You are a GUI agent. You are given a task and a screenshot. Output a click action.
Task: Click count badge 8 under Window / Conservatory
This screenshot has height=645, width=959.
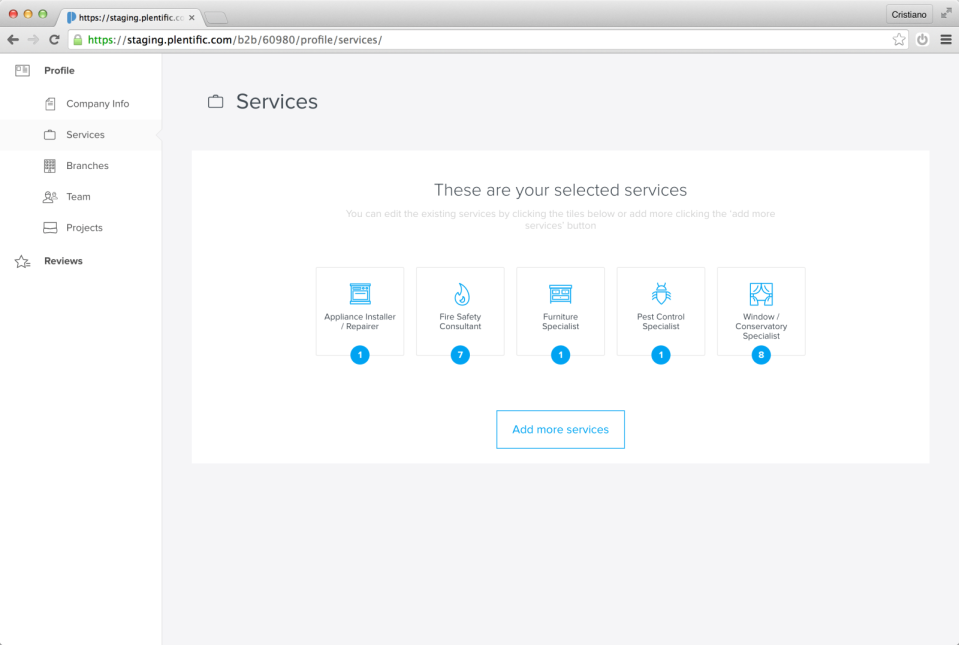pyautogui.click(x=761, y=355)
